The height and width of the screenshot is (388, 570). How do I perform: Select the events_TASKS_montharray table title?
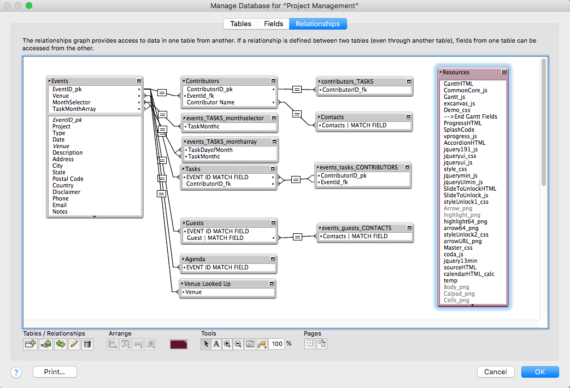point(222,142)
